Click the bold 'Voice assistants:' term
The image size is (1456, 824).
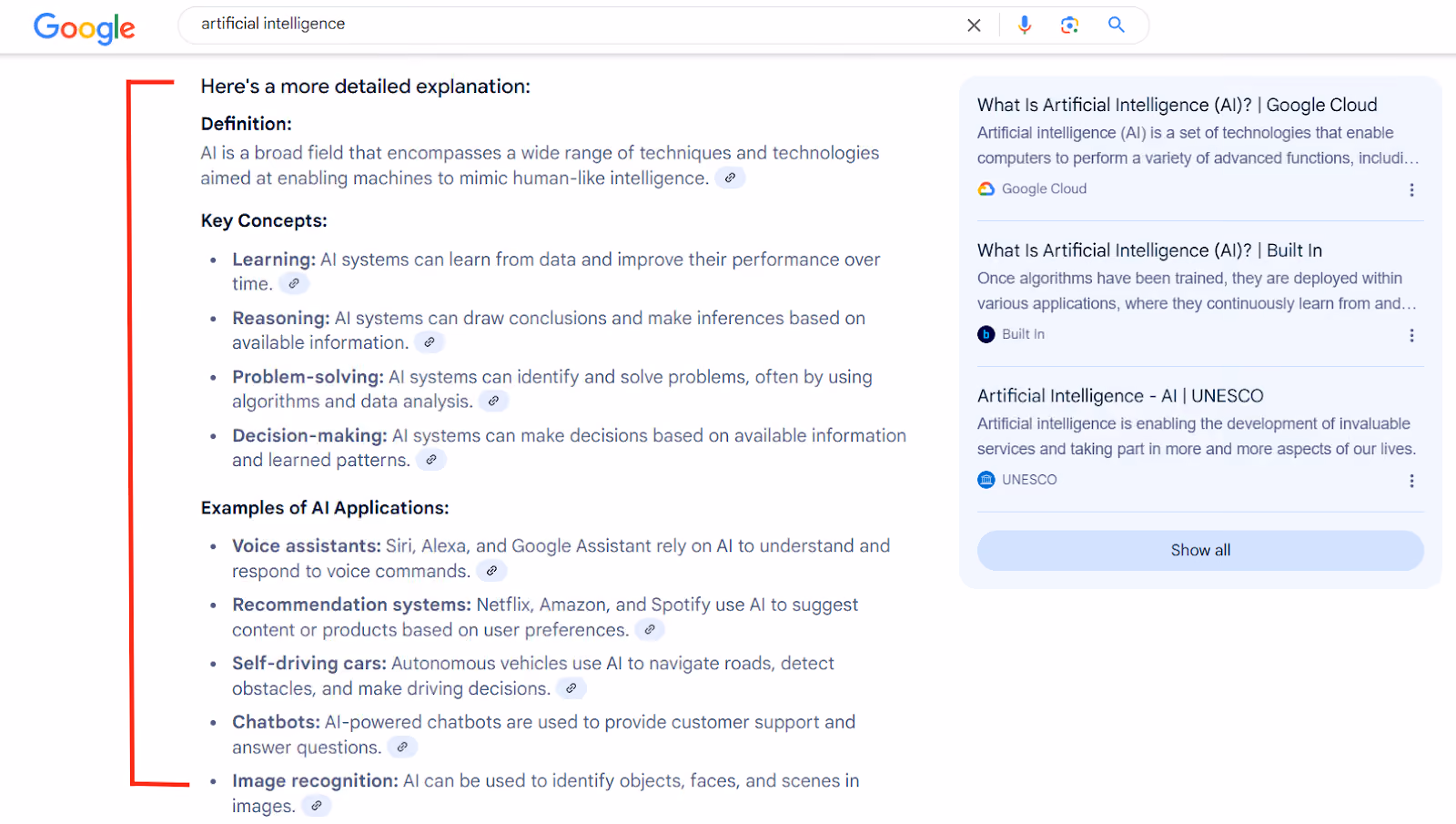click(x=307, y=546)
